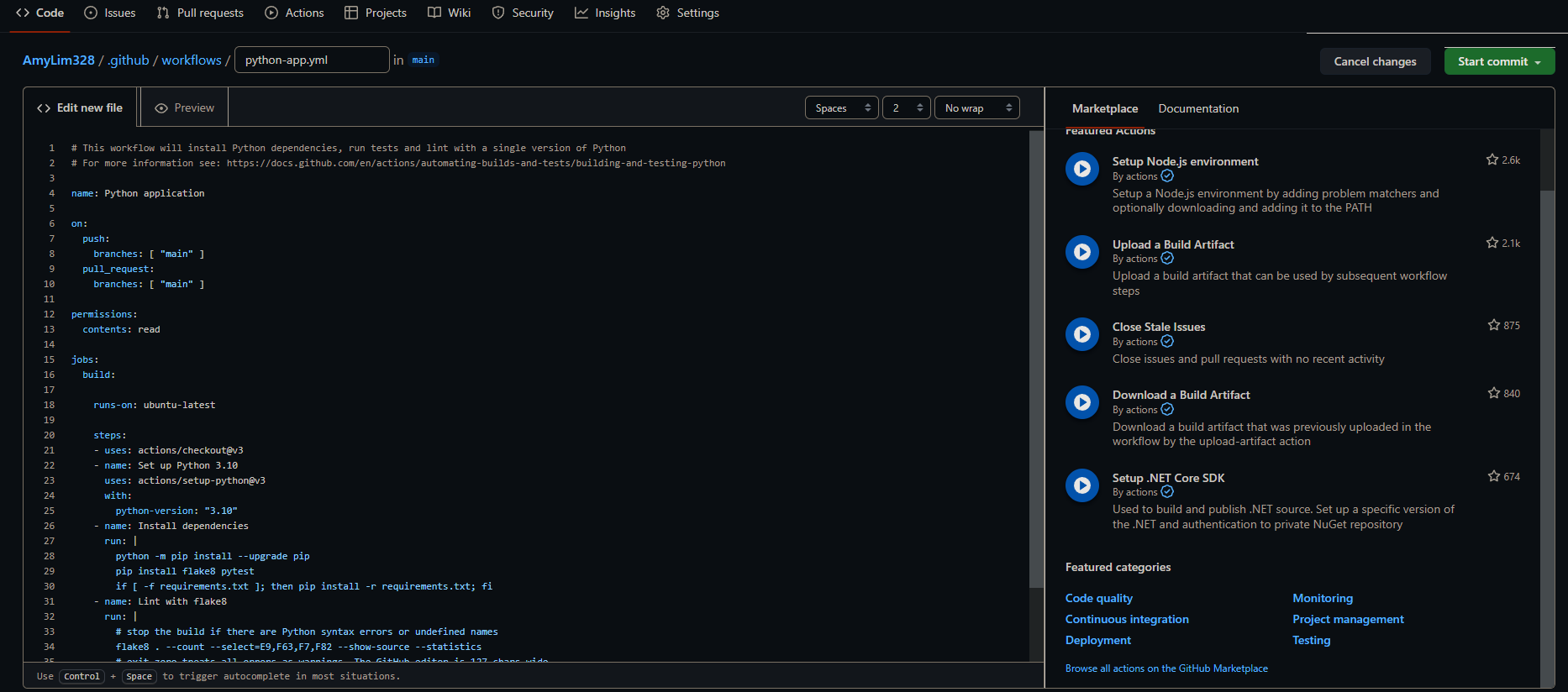Image resolution: width=1568 pixels, height=692 pixels.
Task: Open the Wiki tab
Action: pos(449,13)
